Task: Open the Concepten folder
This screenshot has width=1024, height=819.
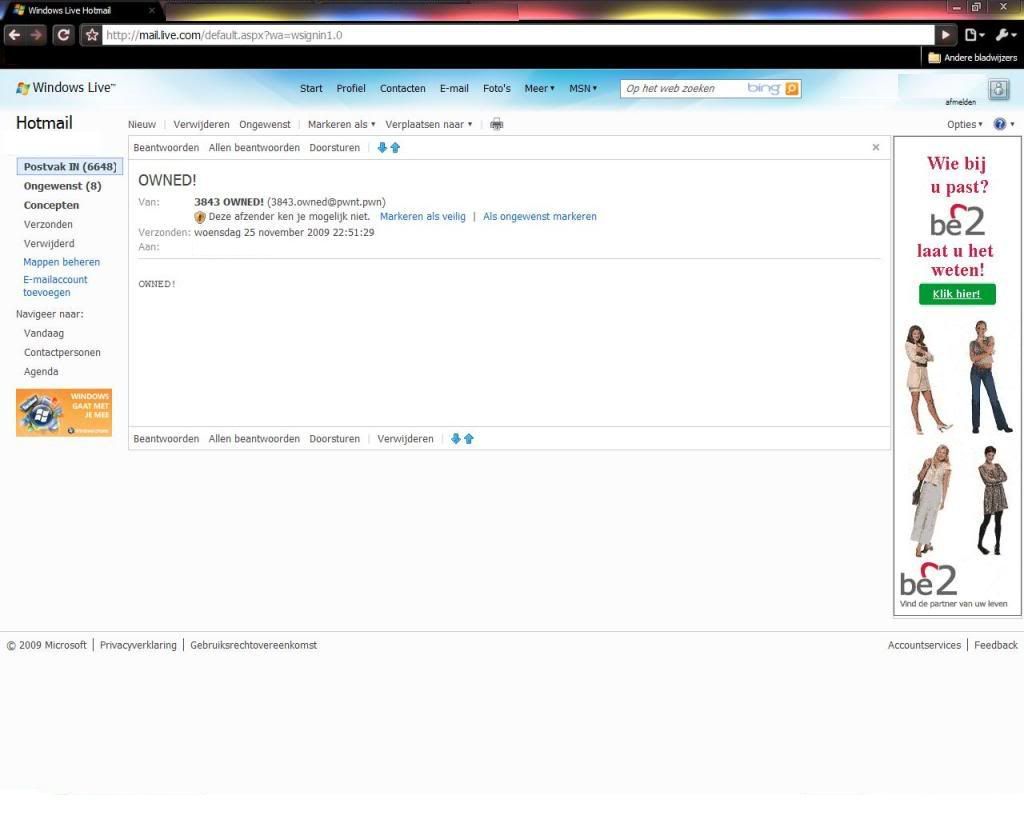Action: (x=51, y=205)
